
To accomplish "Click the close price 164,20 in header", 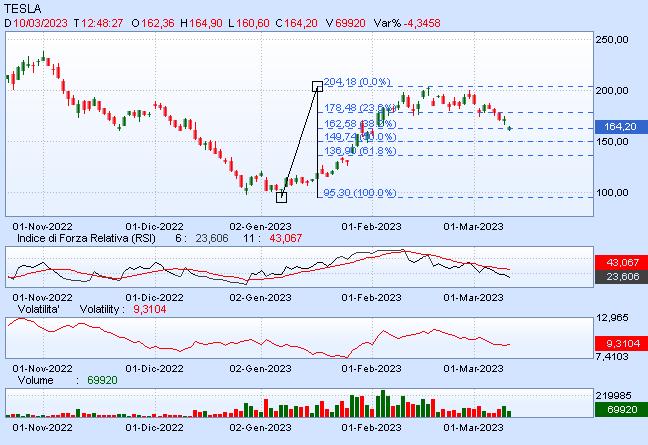I will (300, 23).
